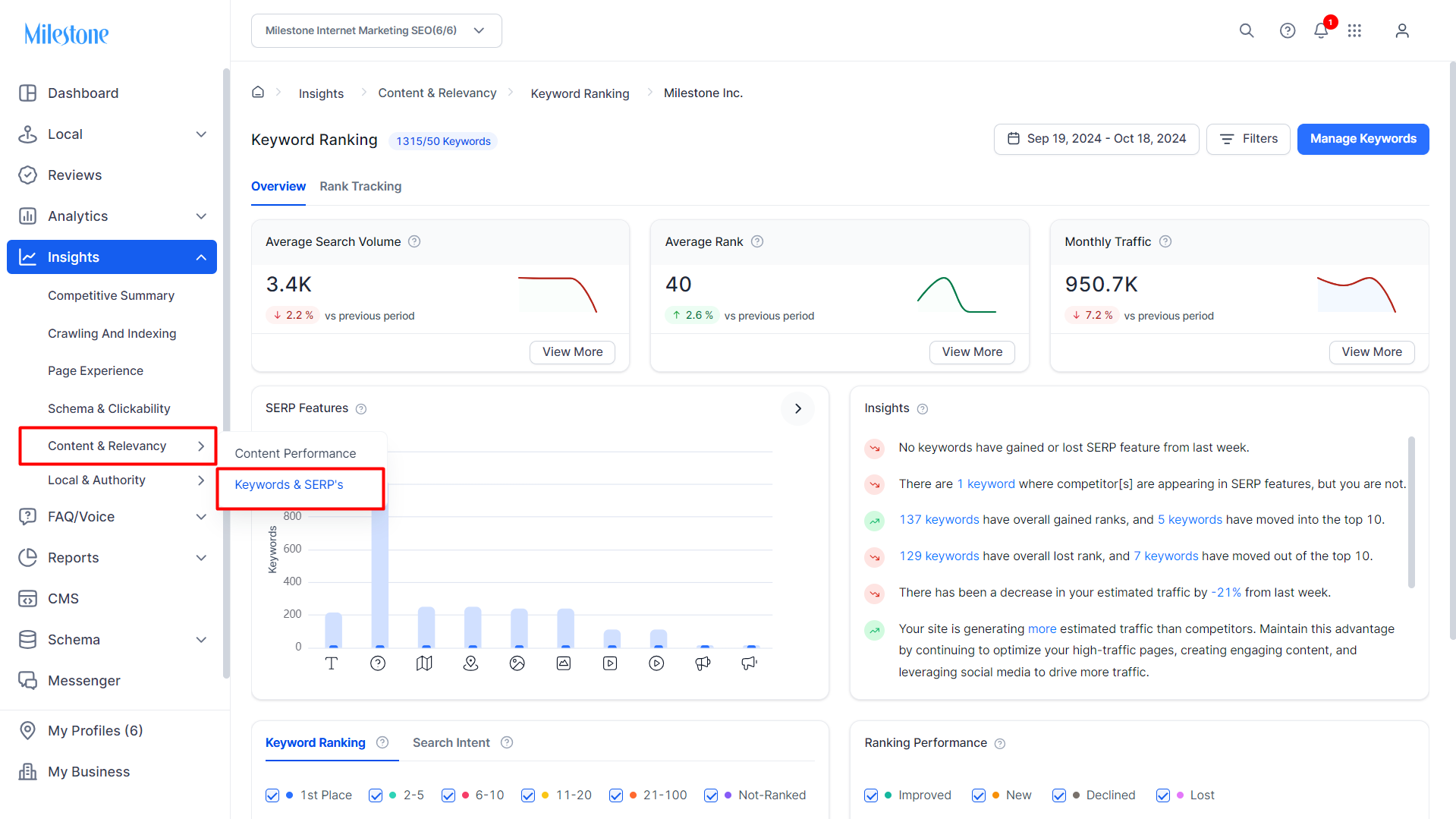Open the search icon in top bar

coord(1247,30)
